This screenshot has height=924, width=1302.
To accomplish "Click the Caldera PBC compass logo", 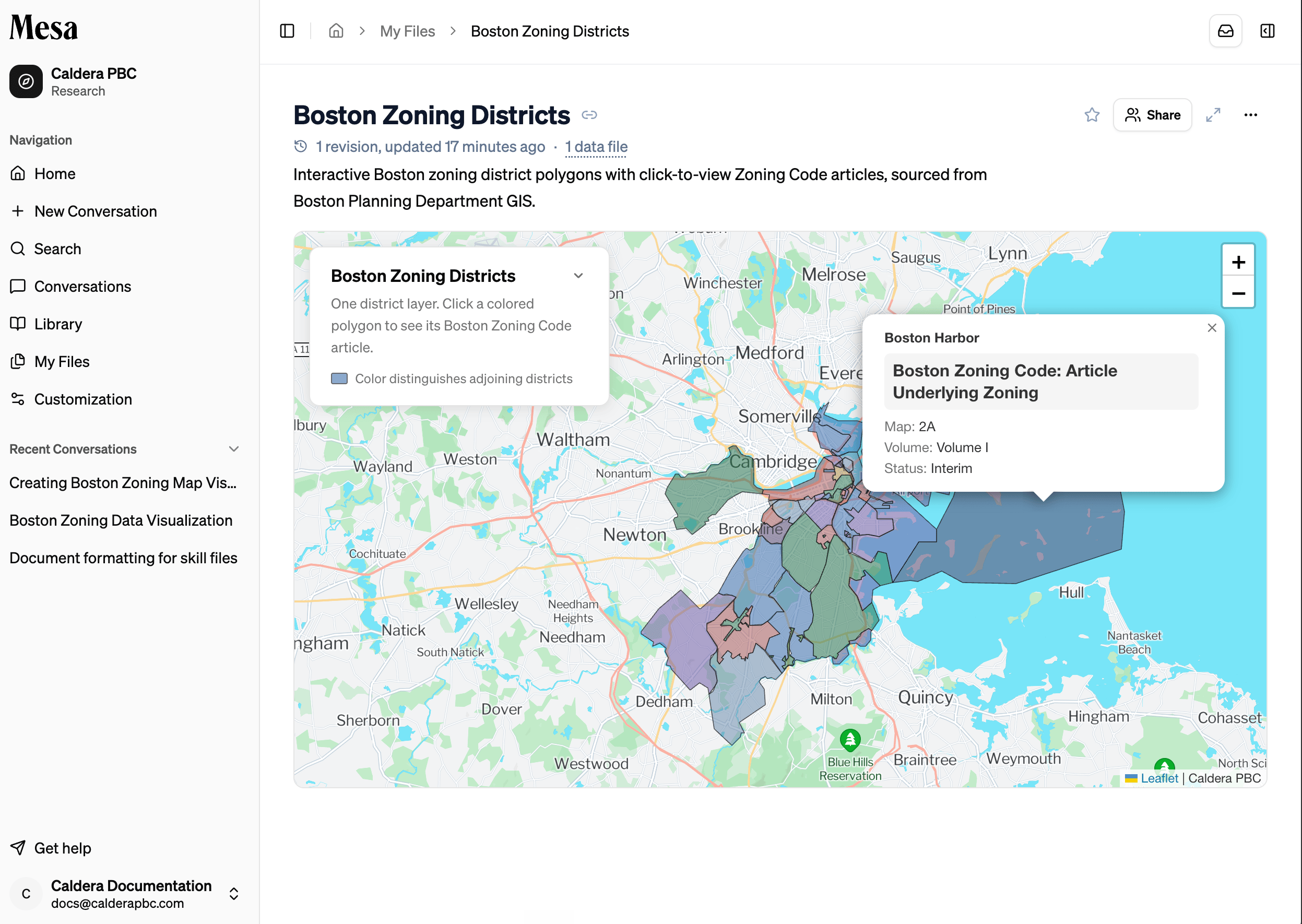I will (x=26, y=81).
